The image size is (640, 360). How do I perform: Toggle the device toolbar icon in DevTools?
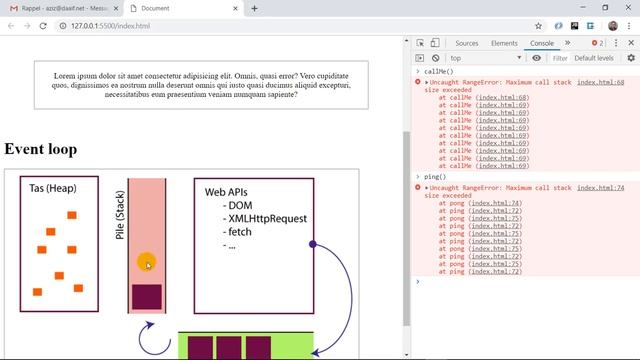[x=435, y=43]
